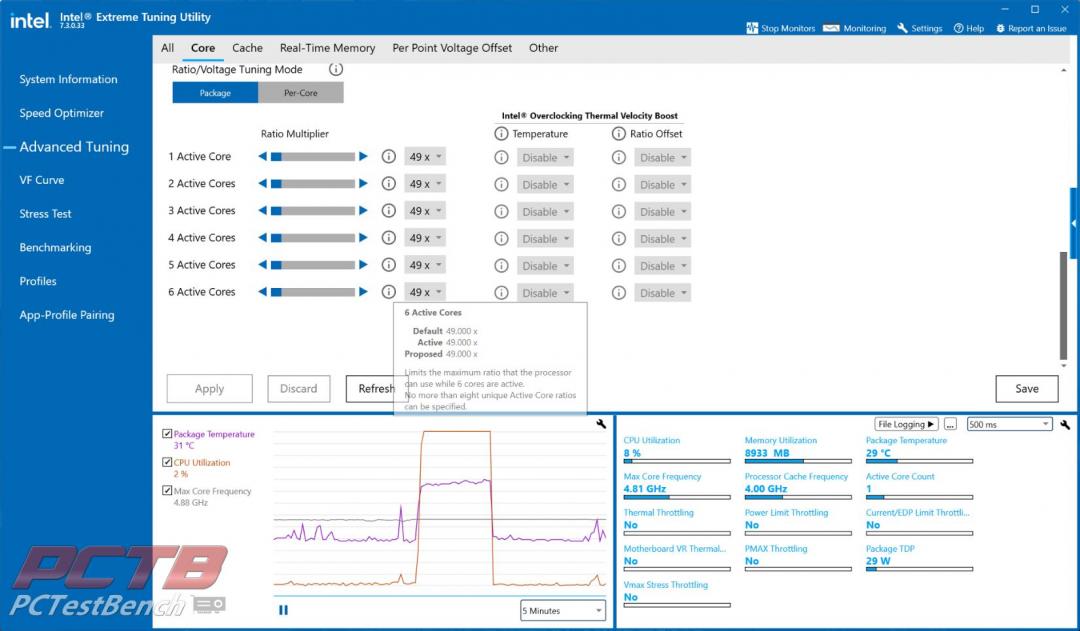Image resolution: width=1080 pixels, height=631 pixels.
Task: Click ratio info icon for 6 Active Cores
Action: tap(388, 292)
